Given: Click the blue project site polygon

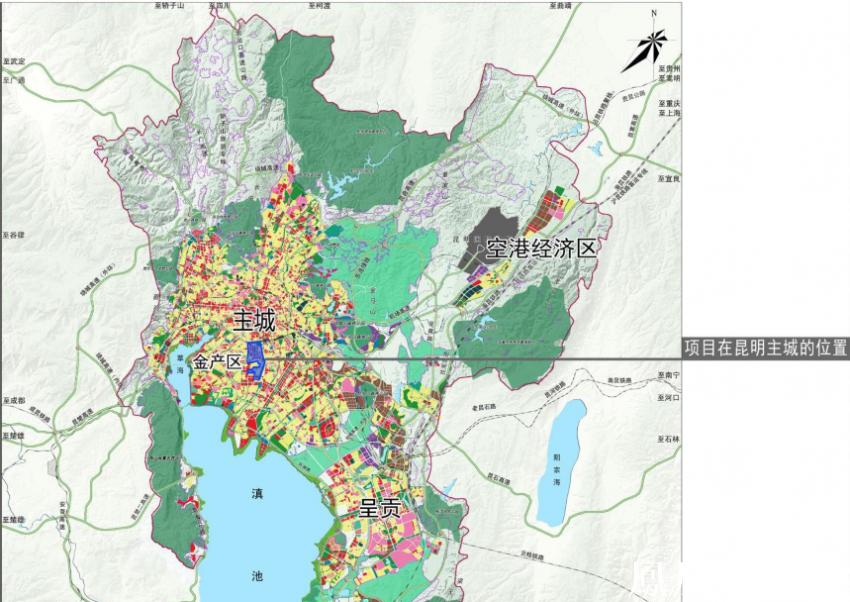Looking at the screenshot, I should pyautogui.click(x=254, y=359).
